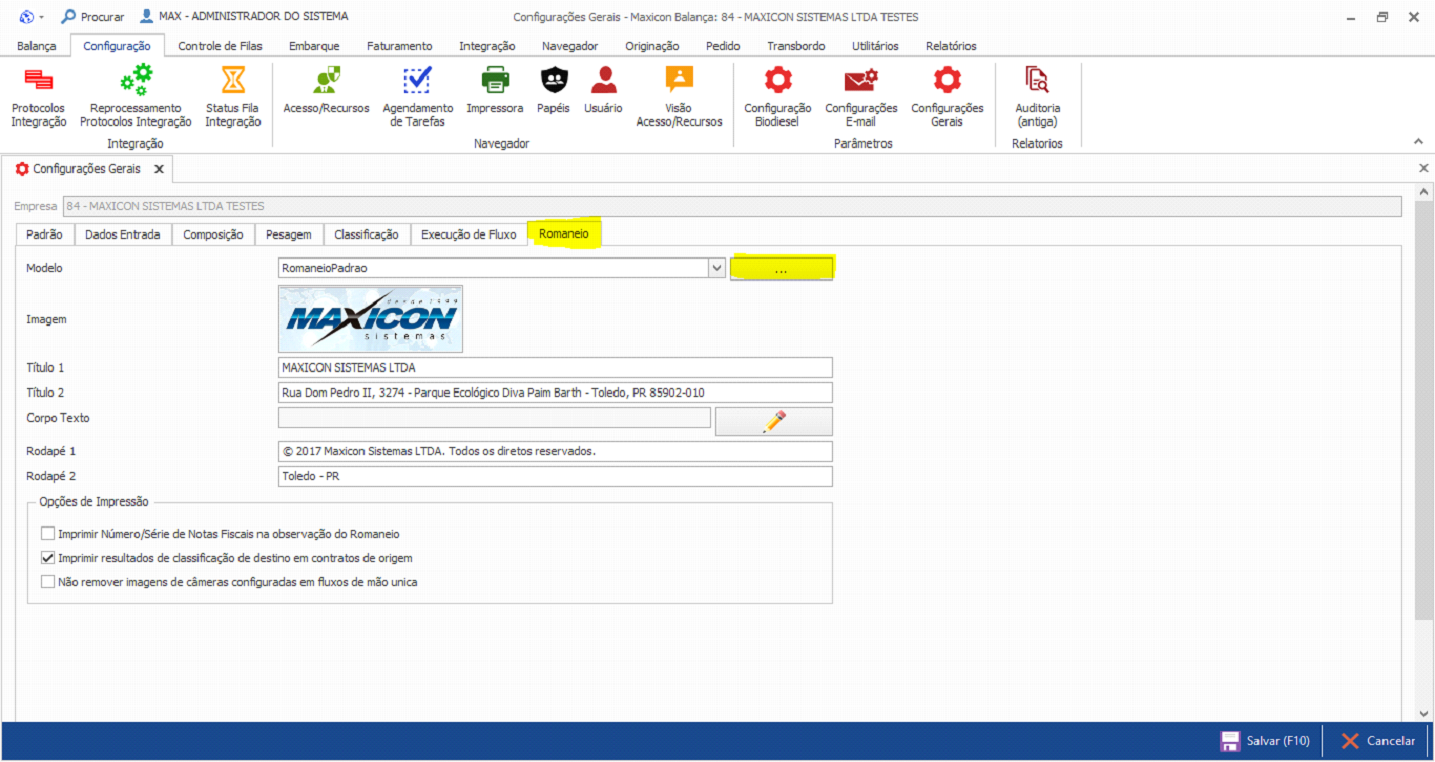
Task: Open Papéis icon
Action: coord(553,80)
